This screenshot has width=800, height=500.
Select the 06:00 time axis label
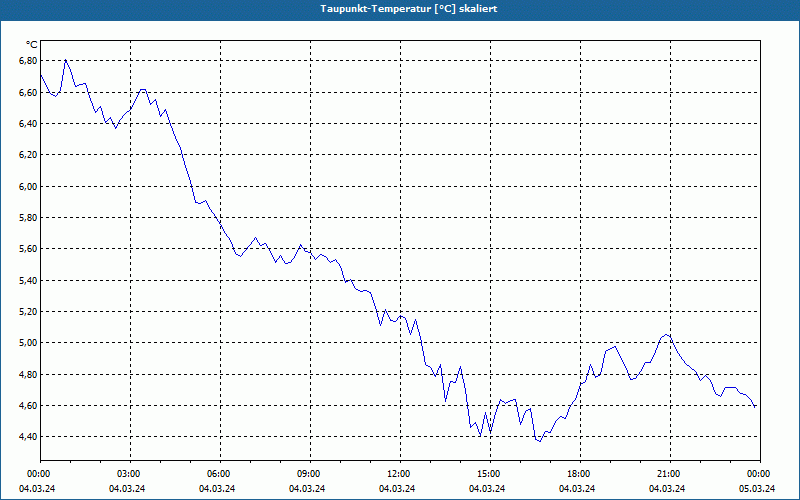tap(218, 474)
